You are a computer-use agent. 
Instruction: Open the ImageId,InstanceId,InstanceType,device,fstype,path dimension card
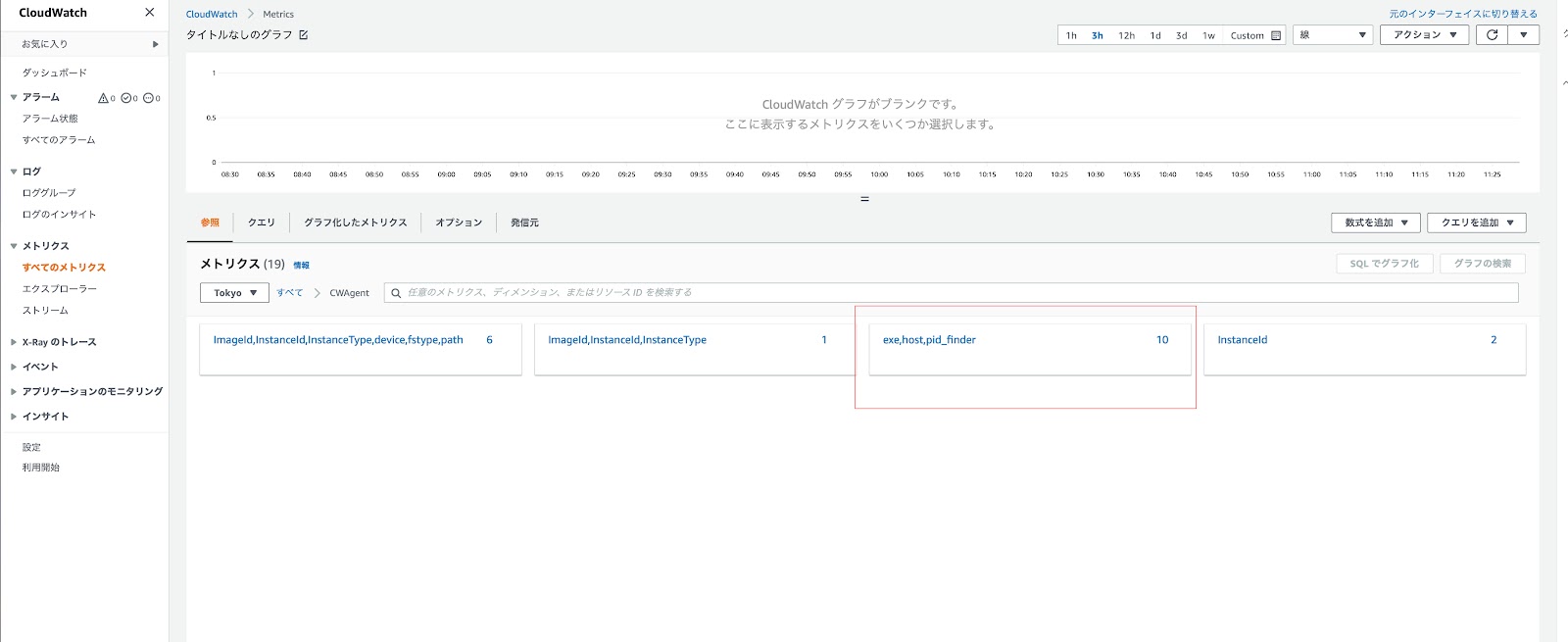[x=361, y=349]
